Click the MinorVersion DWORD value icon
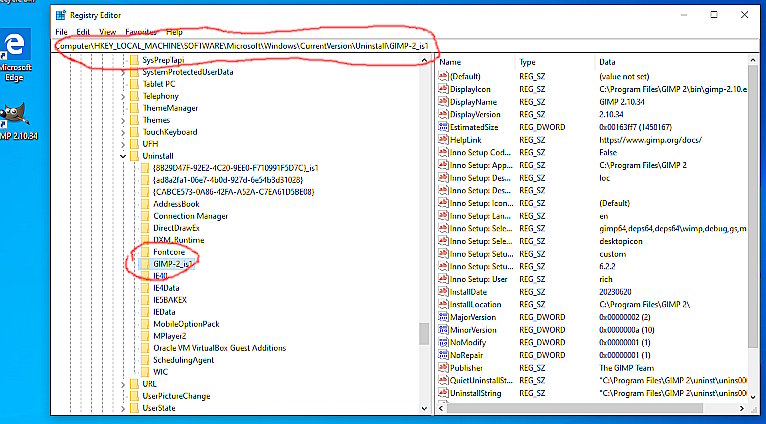766x424 pixels. point(443,330)
